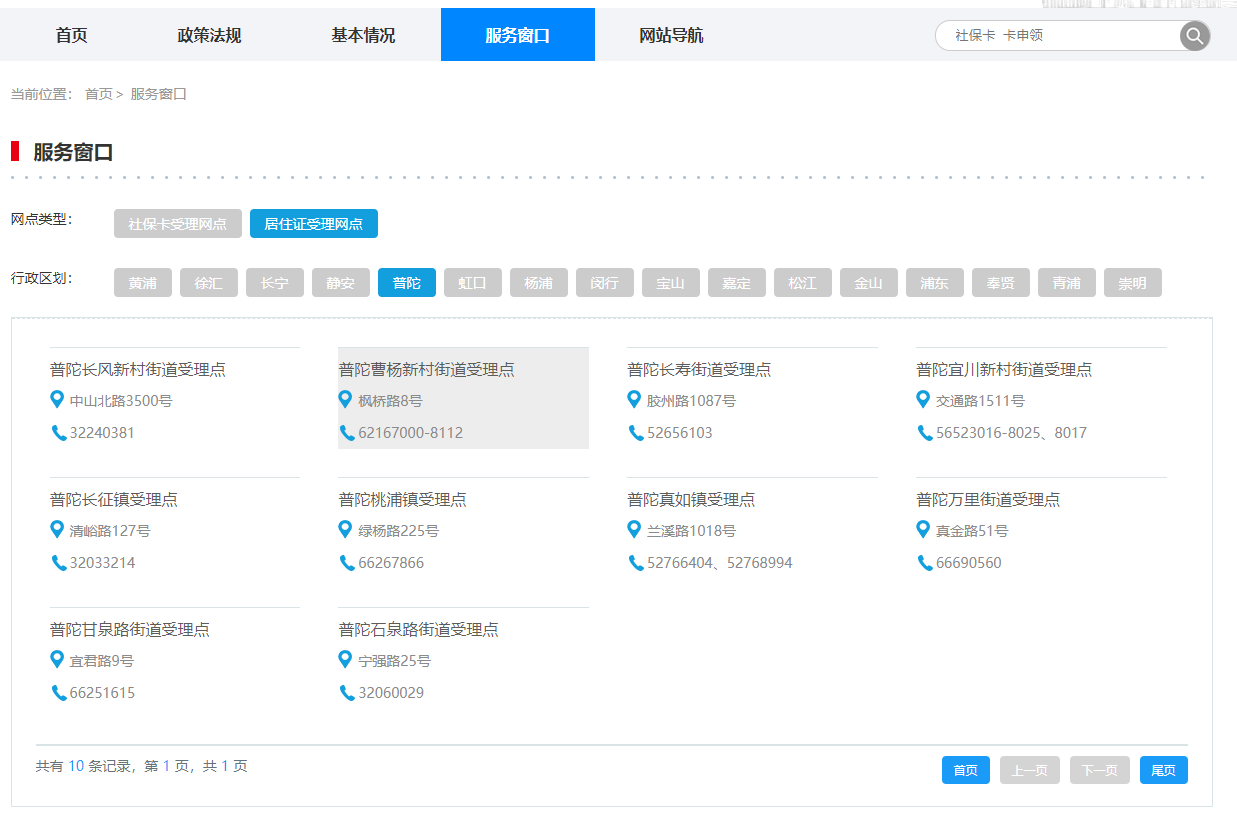1237x824 pixels.
Task: Click location pin icon beside 兰溪路1018号
Action: pyautogui.click(x=634, y=530)
